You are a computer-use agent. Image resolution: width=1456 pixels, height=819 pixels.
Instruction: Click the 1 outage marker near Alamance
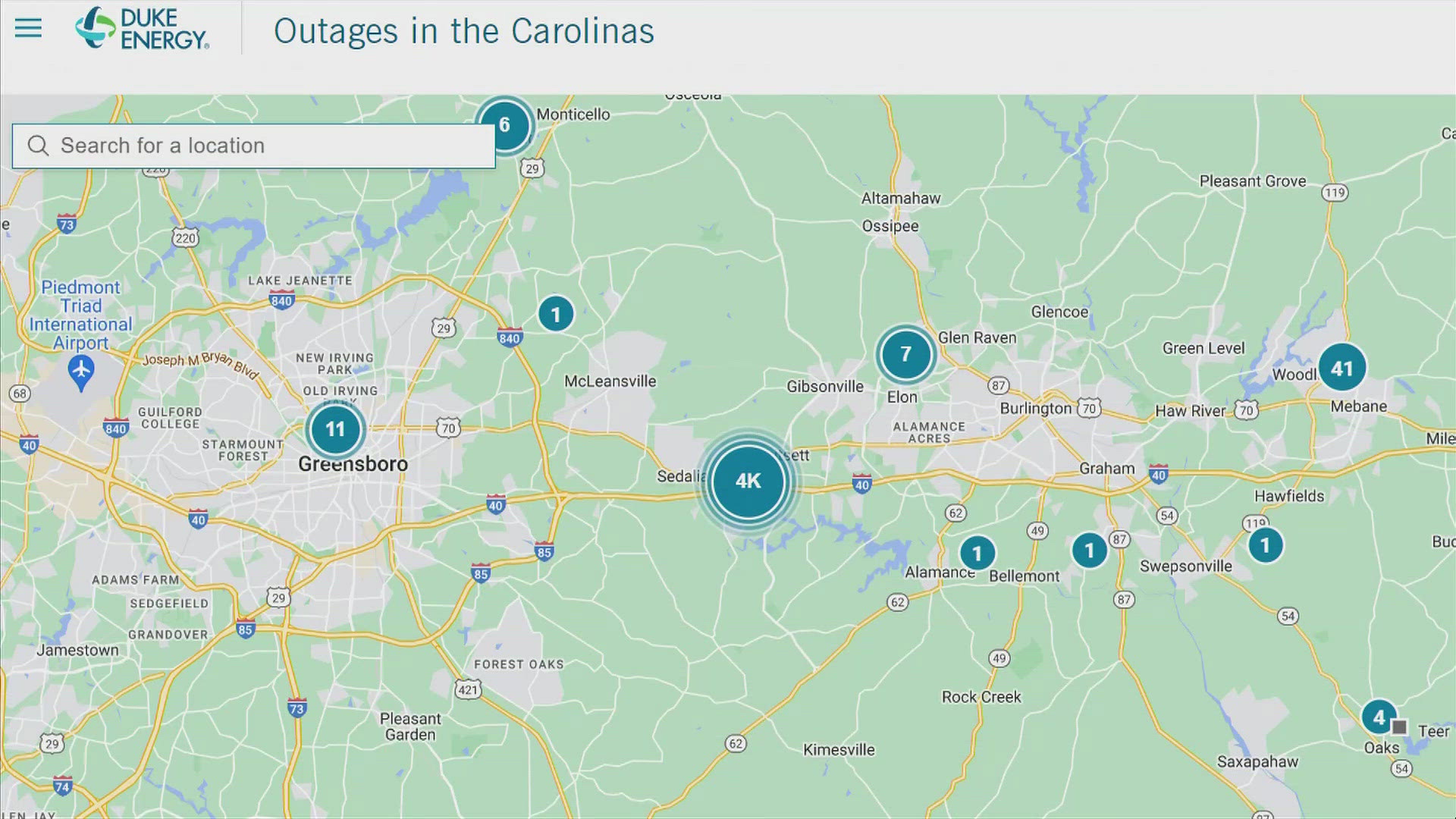point(977,553)
